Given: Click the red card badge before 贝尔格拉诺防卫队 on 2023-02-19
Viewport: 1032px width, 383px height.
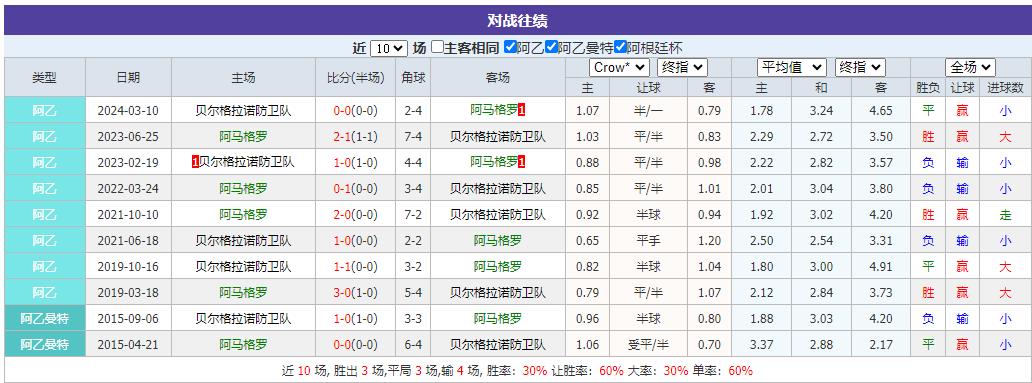Looking at the screenshot, I should click(x=195, y=162).
